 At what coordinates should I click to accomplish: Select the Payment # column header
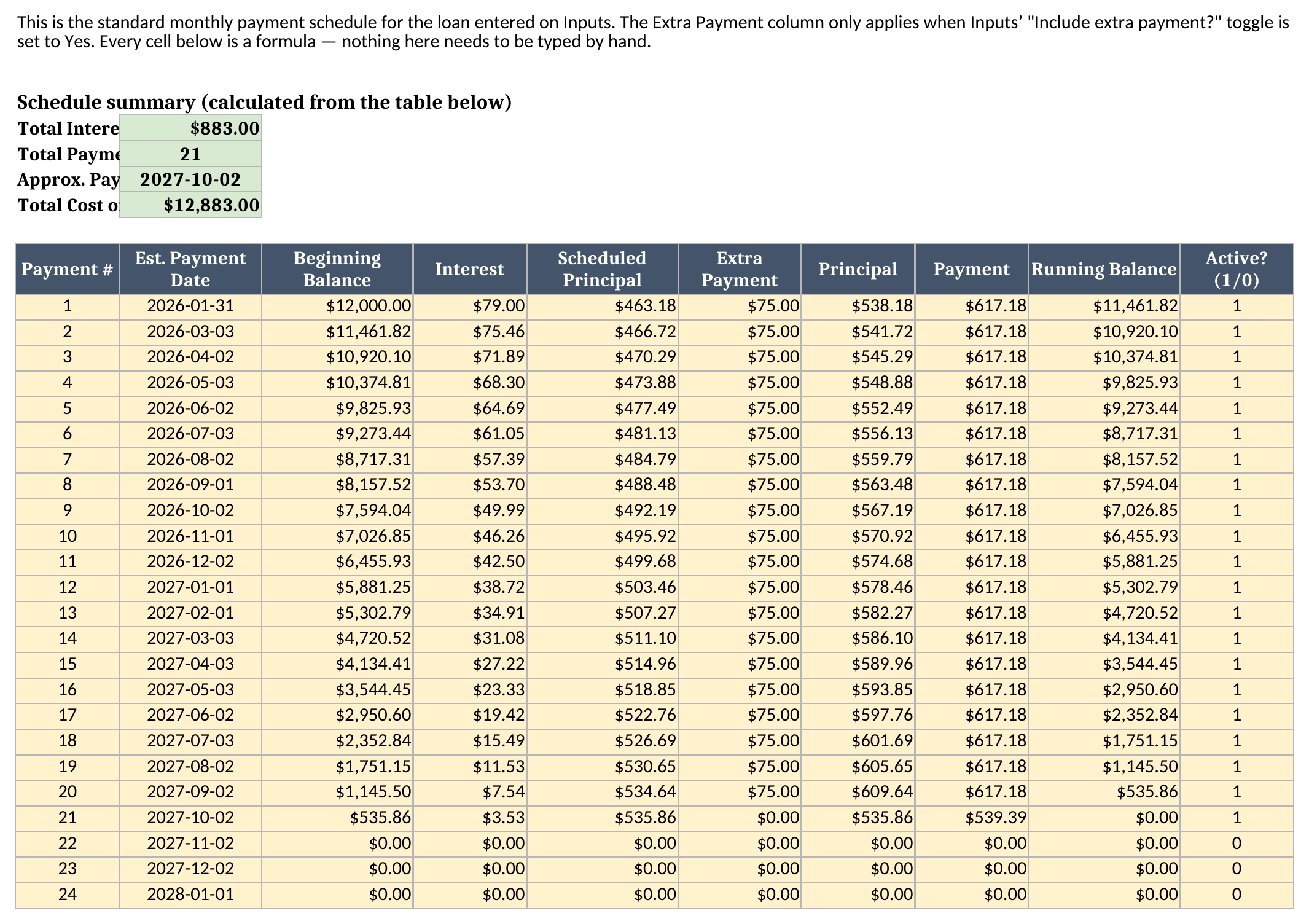[x=68, y=269]
